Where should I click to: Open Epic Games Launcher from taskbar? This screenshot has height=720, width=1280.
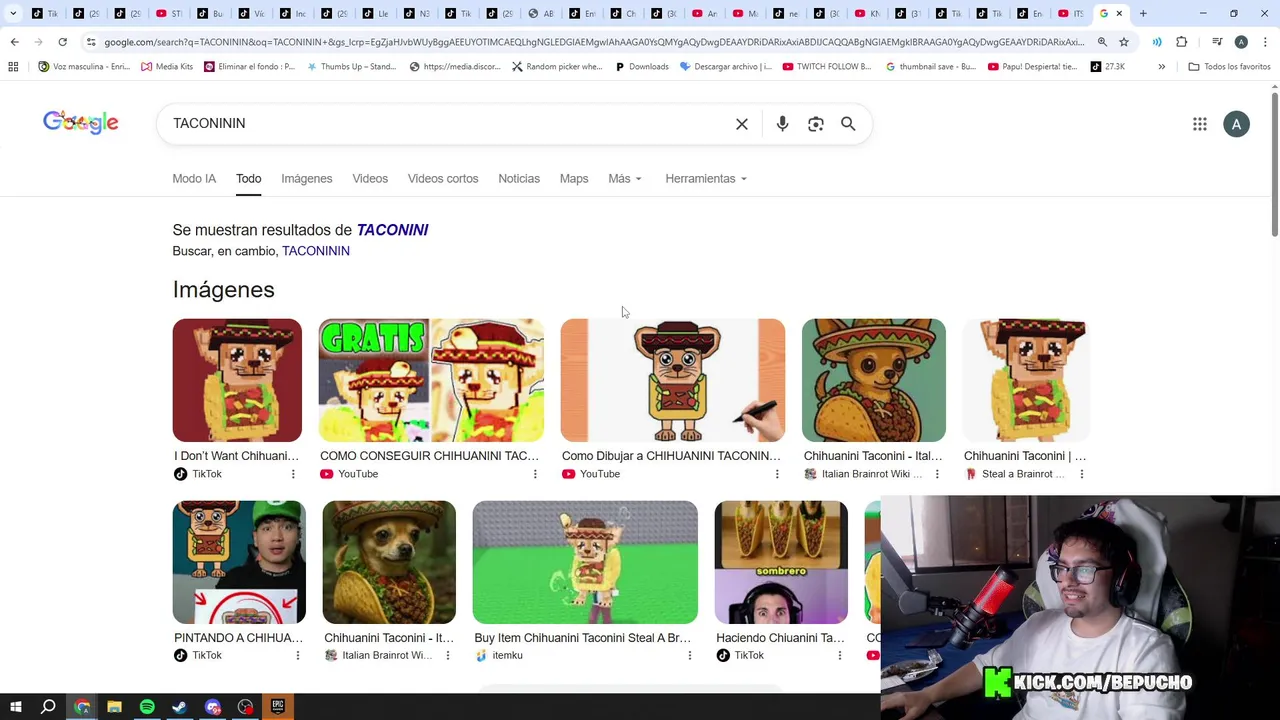(x=278, y=707)
